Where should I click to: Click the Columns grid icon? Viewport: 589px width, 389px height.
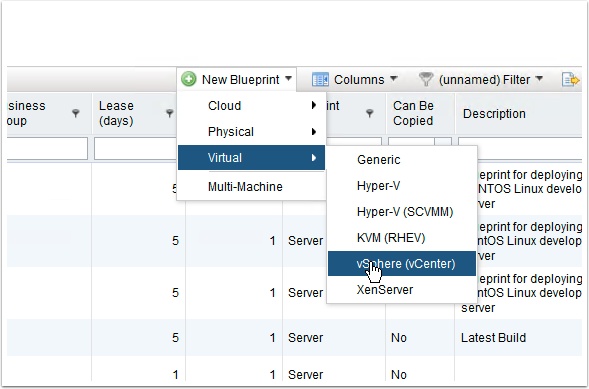(x=320, y=80)
